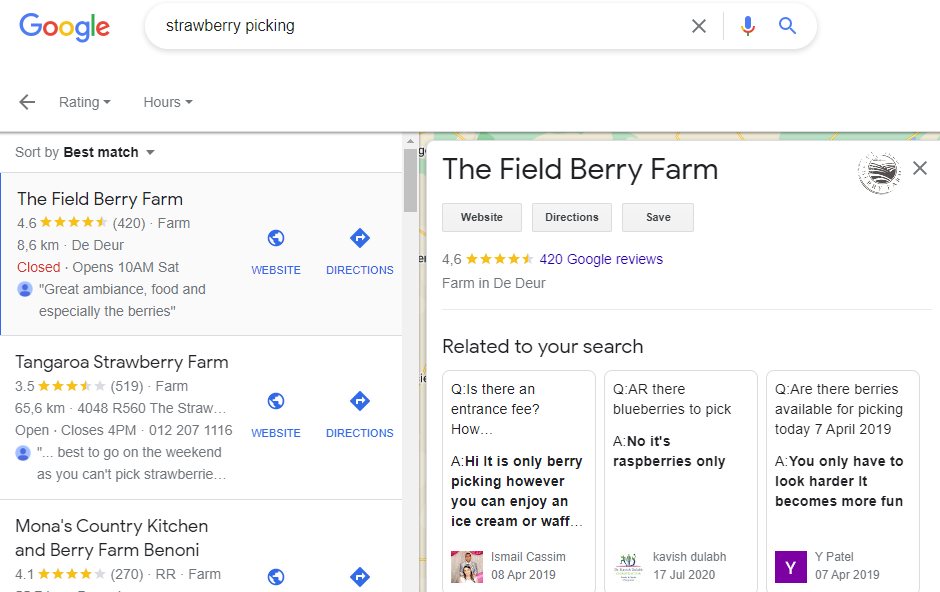Screen dimensions: 940x592
Task: Get directions to The Field Berry Farm via arrow icon
Action: coord(359,239)
